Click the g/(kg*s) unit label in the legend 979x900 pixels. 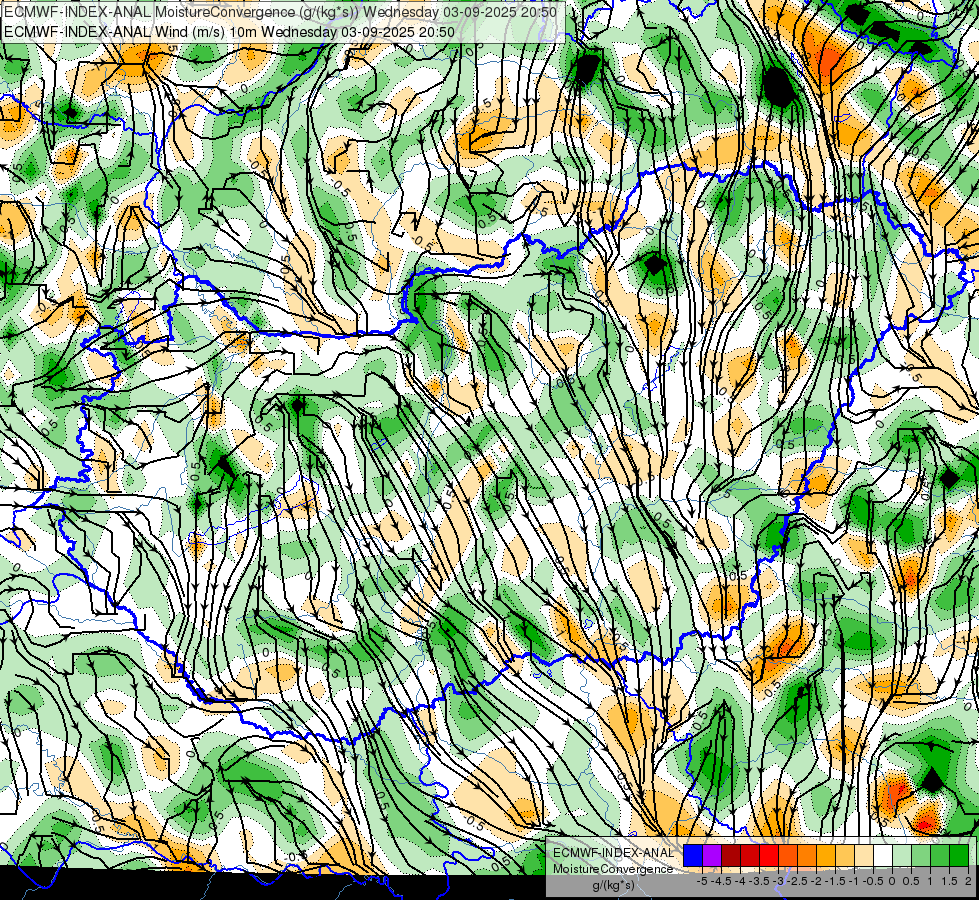pos(614,886)
